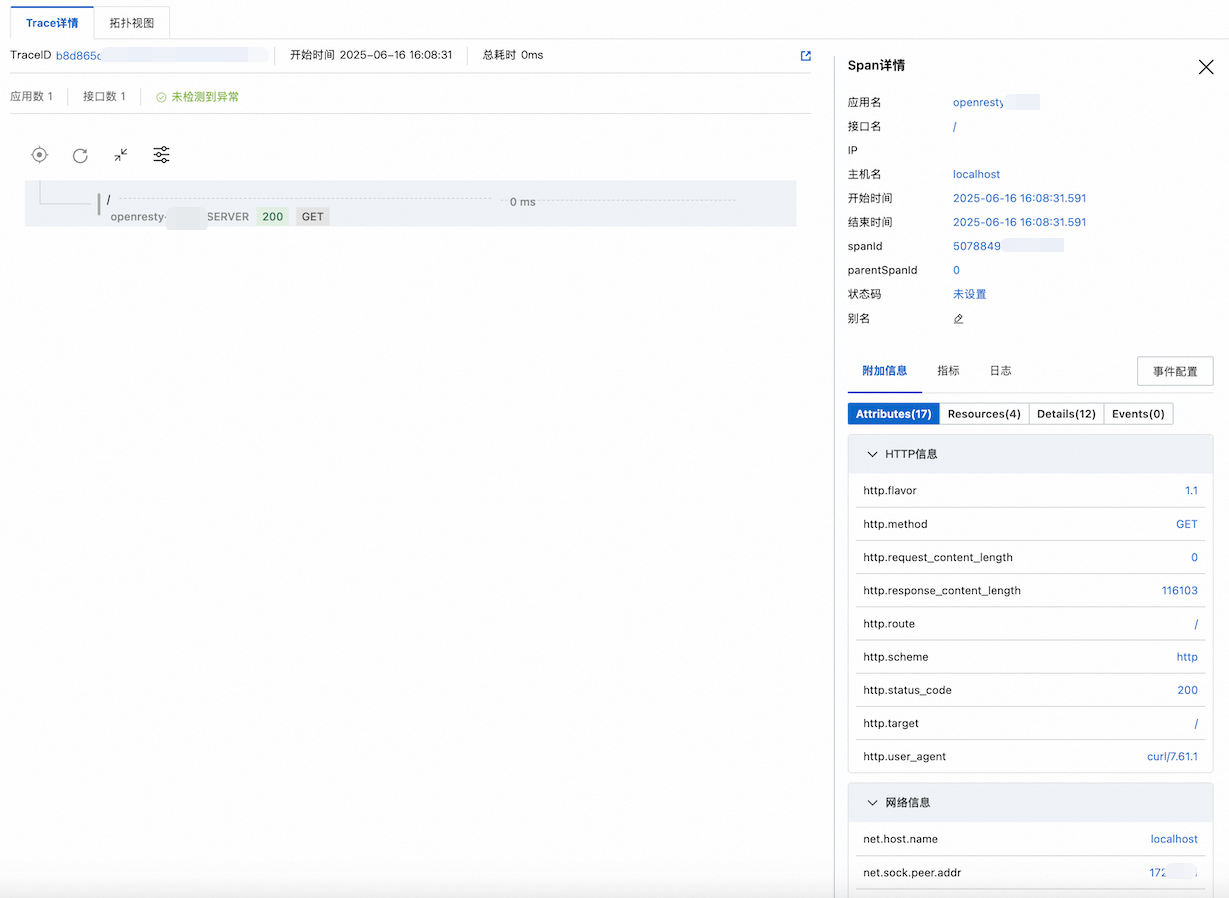Click the http.route attribute row
This screenshot has height=898, width=1229.
1030,624
